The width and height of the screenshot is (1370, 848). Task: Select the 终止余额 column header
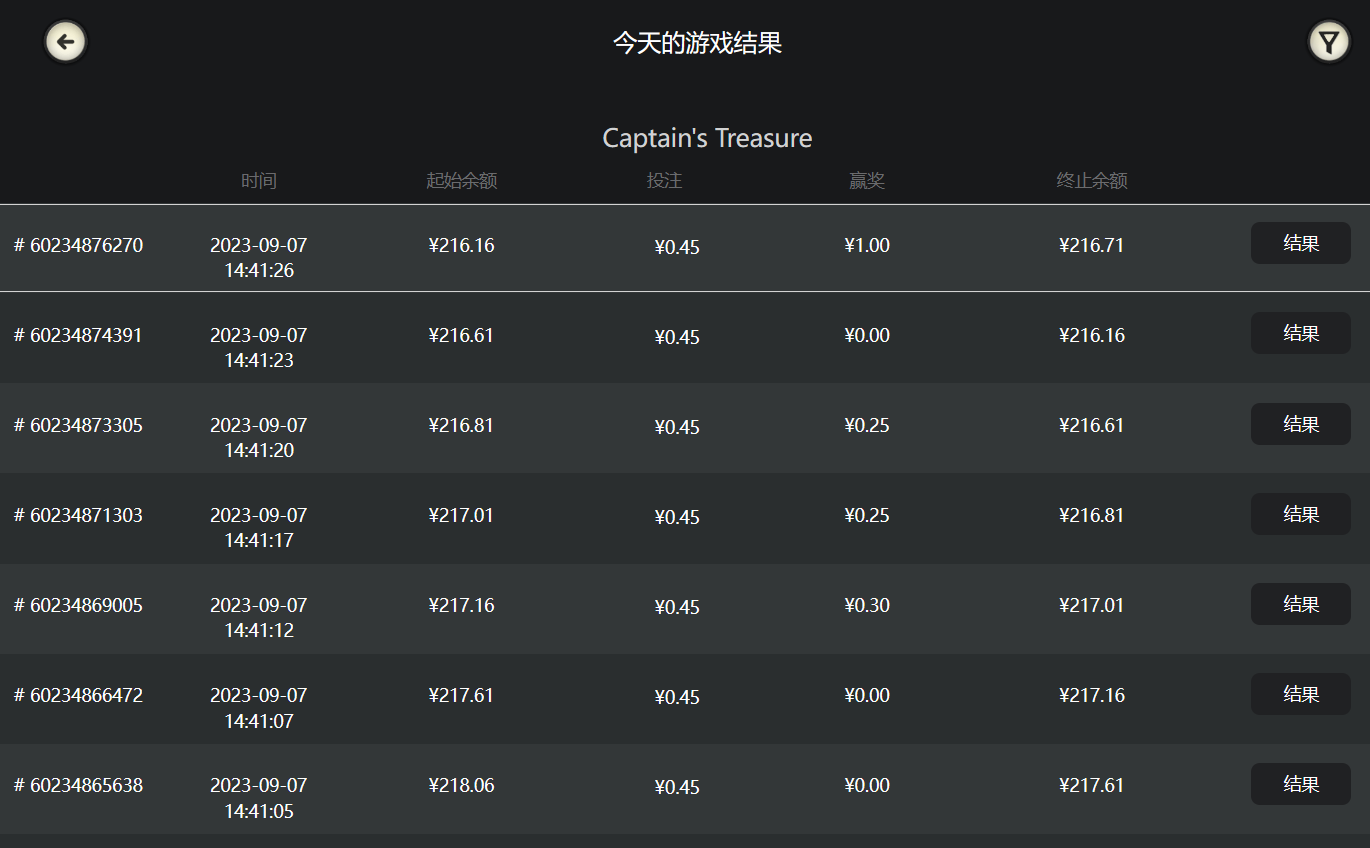tap(1092, 181)
